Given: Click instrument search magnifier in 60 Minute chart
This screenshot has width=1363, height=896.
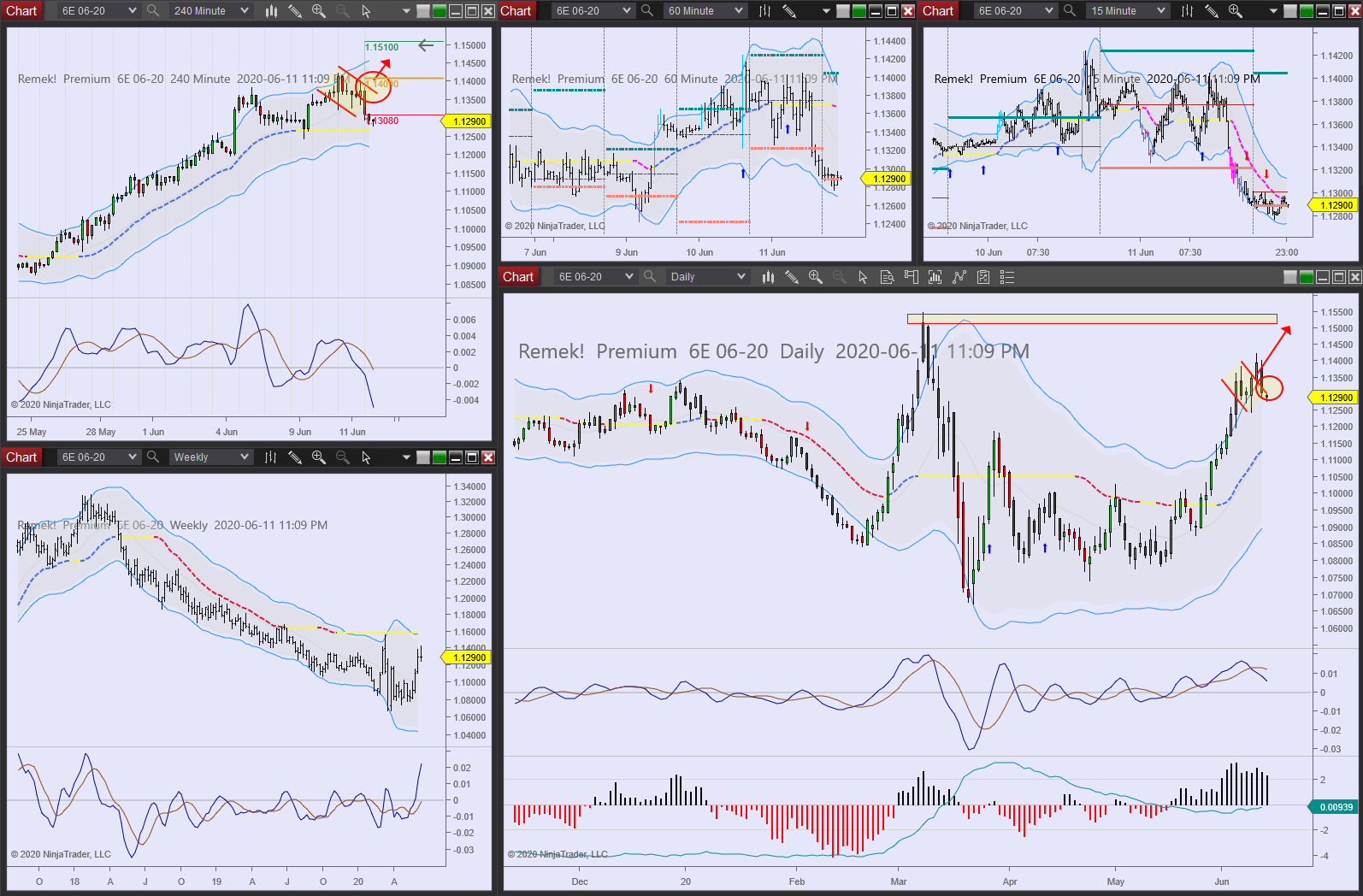Looking at the screenshot, I should pos(647,10).
